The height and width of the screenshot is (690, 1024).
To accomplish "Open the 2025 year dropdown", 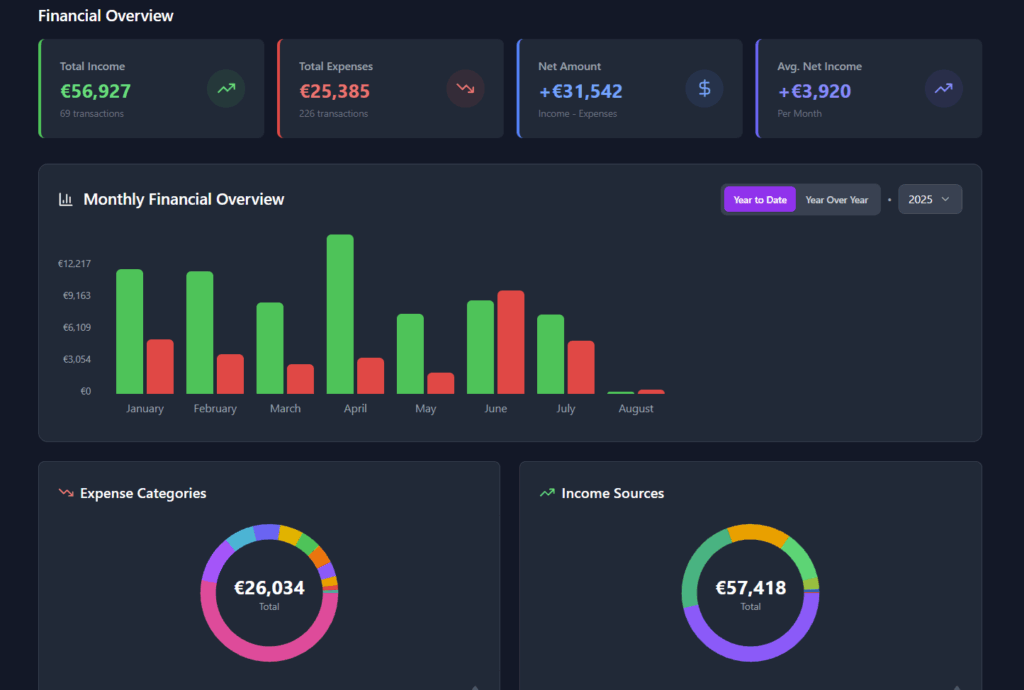I will click(929, 199).
